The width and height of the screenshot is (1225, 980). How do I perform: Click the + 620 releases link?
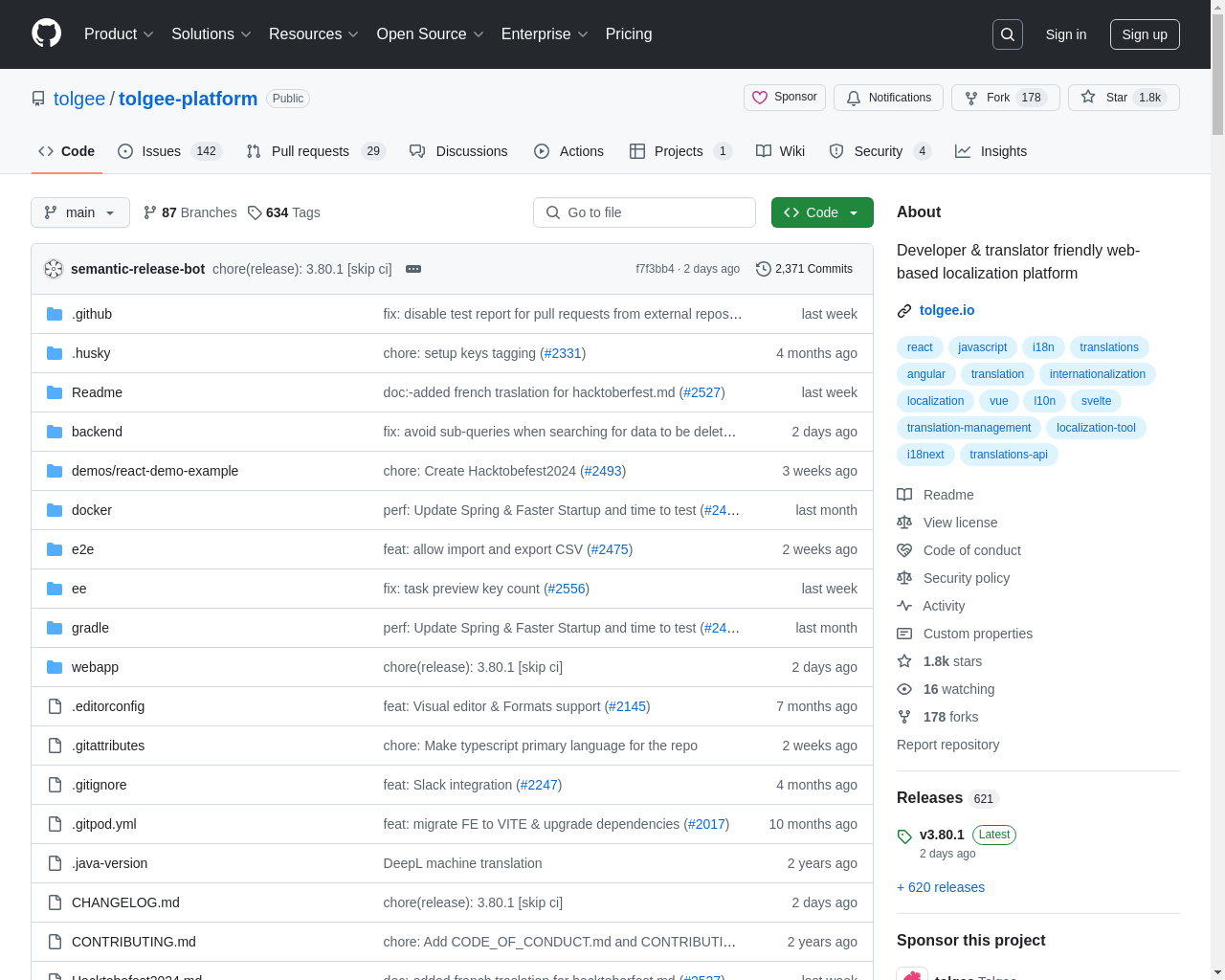(941, 887)
